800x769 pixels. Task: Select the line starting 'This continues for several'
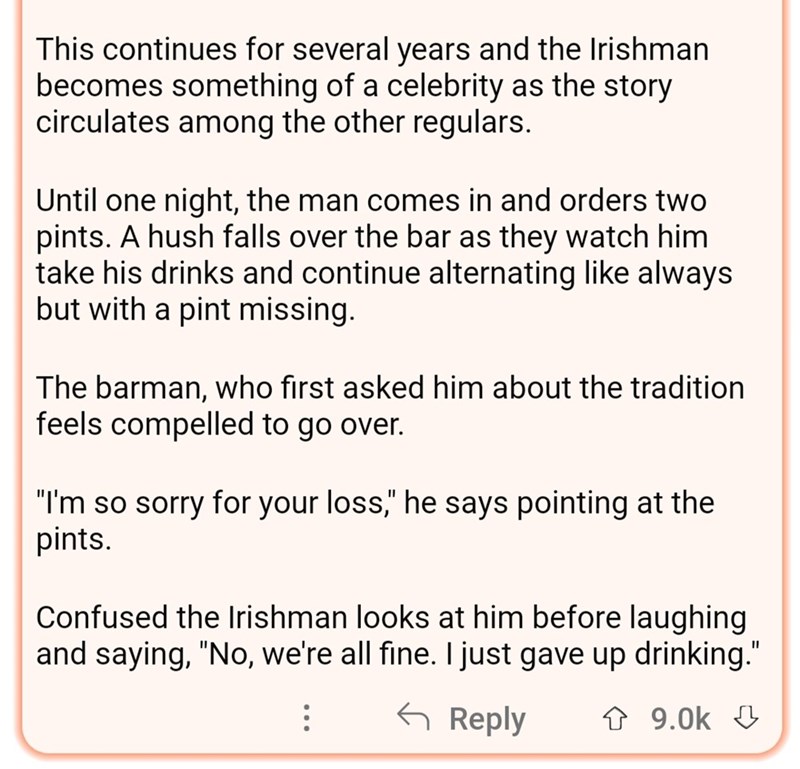pyautogui.click(x=372, y=49)
